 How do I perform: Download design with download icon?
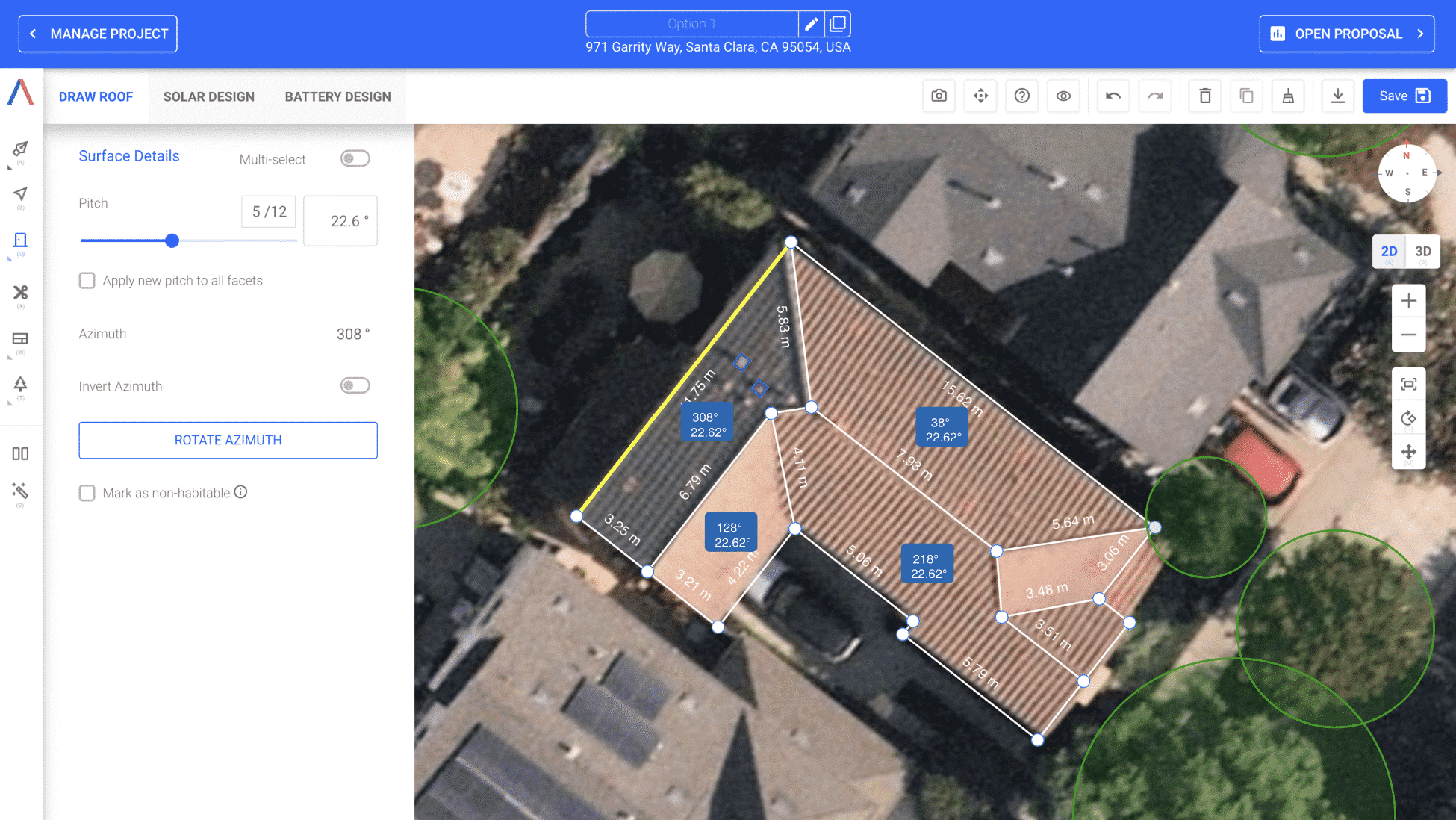pos(1338,96)
